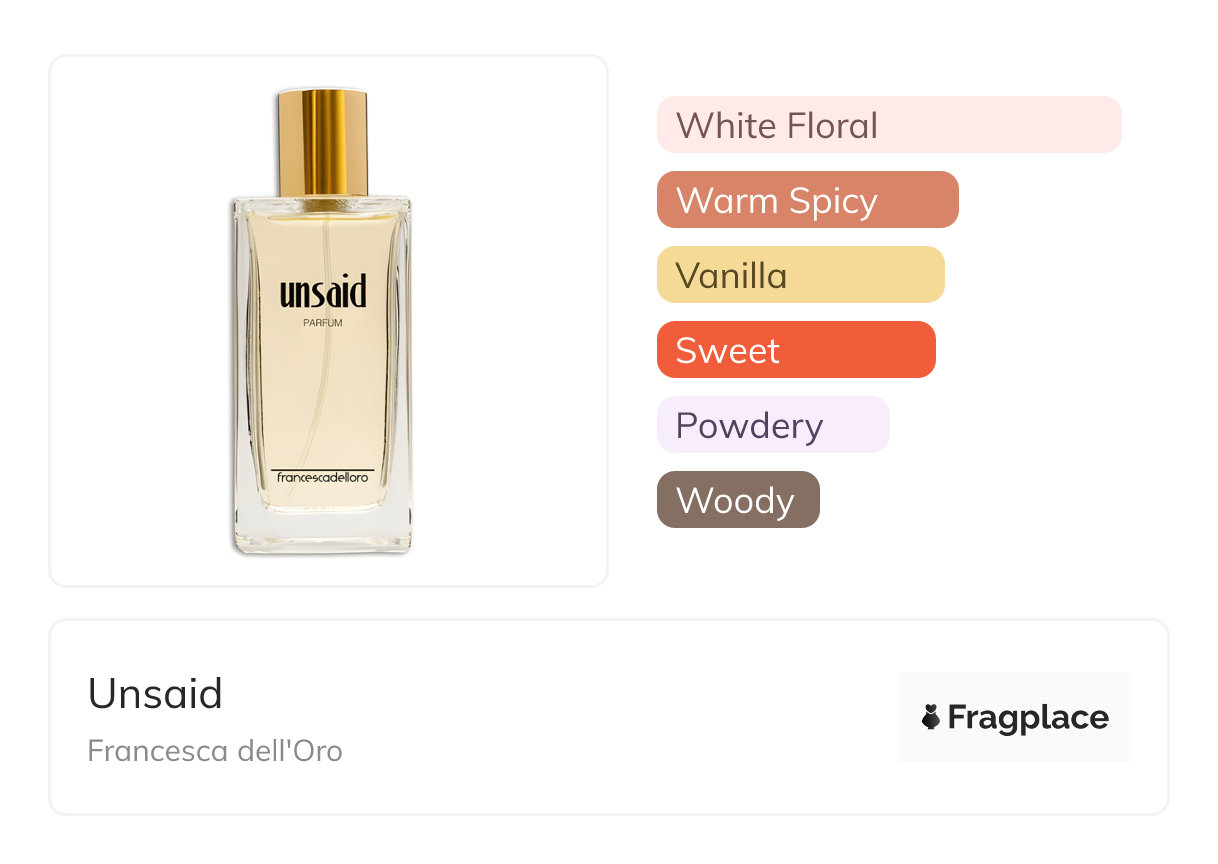This screenshot has width=1218, height=864.
Task: Click the clear glass base of bottle
Action: tap(322, 530)
